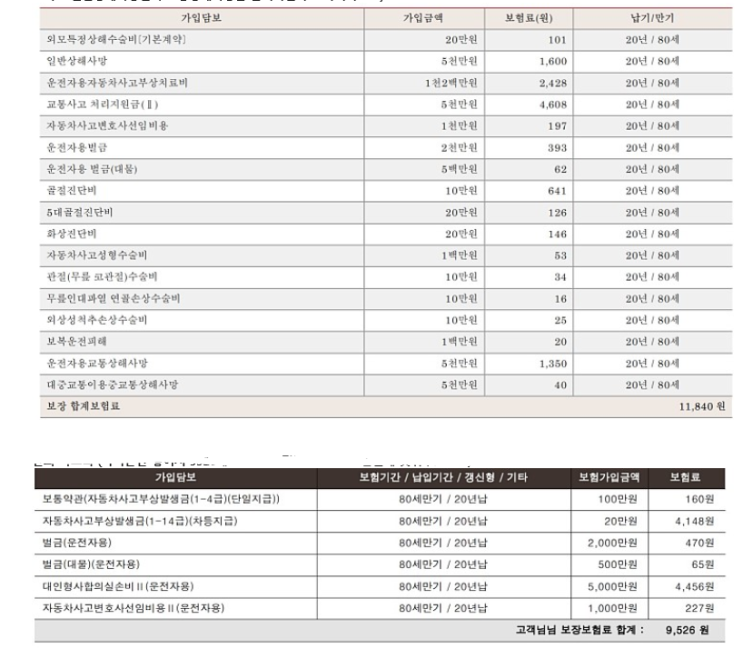Image resolution: width=743 pixels, height=649 pixels.
Task: Click the 65원 premium
Action: coord(703,565)
